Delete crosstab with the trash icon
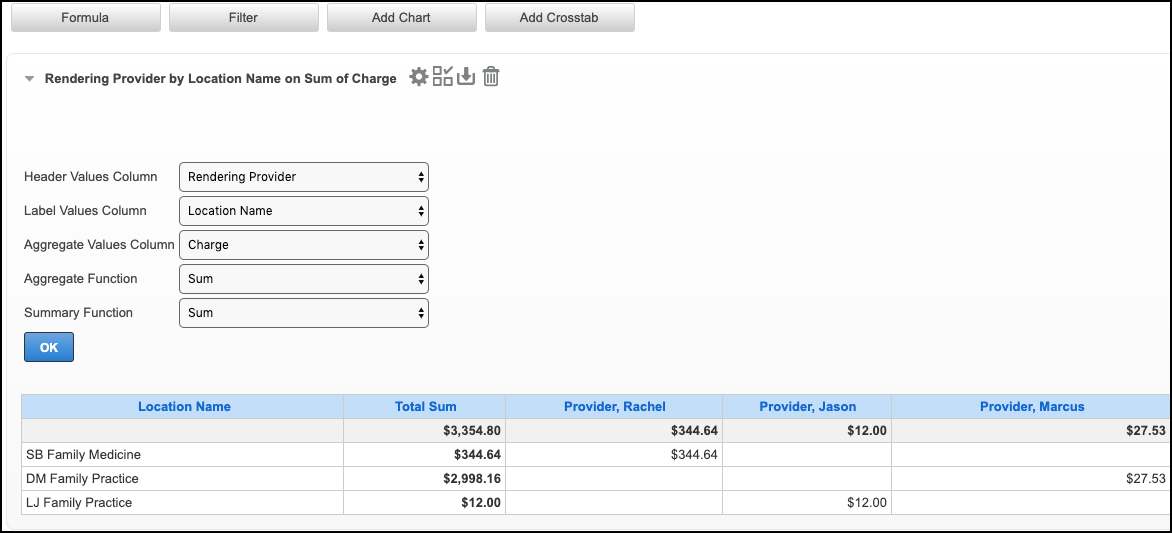The image size is (1172, 533). coord(491,77)
